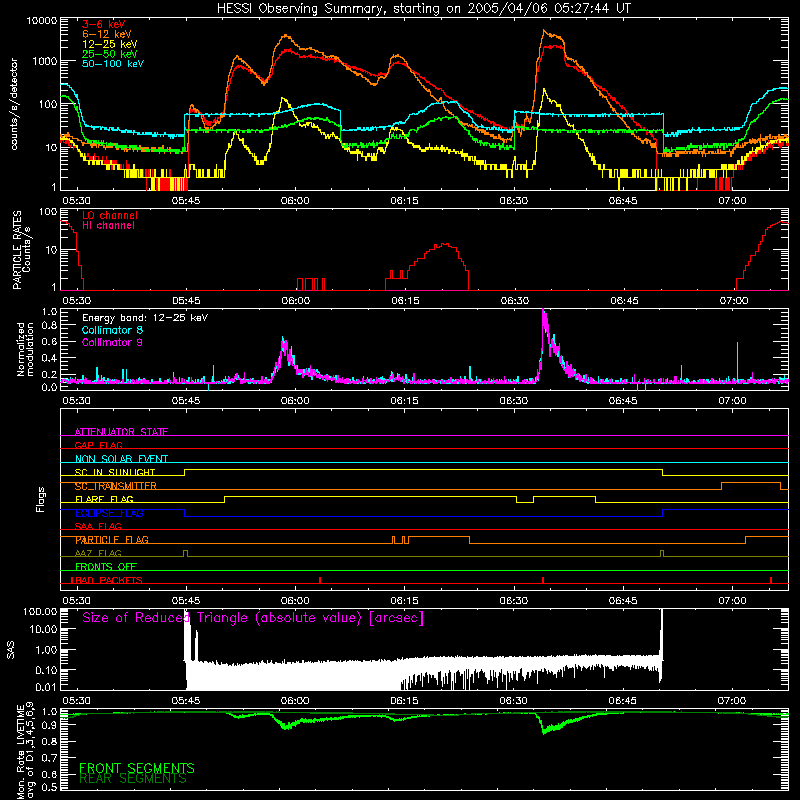Select the '12-25 keV' legend label

(110, 44)
